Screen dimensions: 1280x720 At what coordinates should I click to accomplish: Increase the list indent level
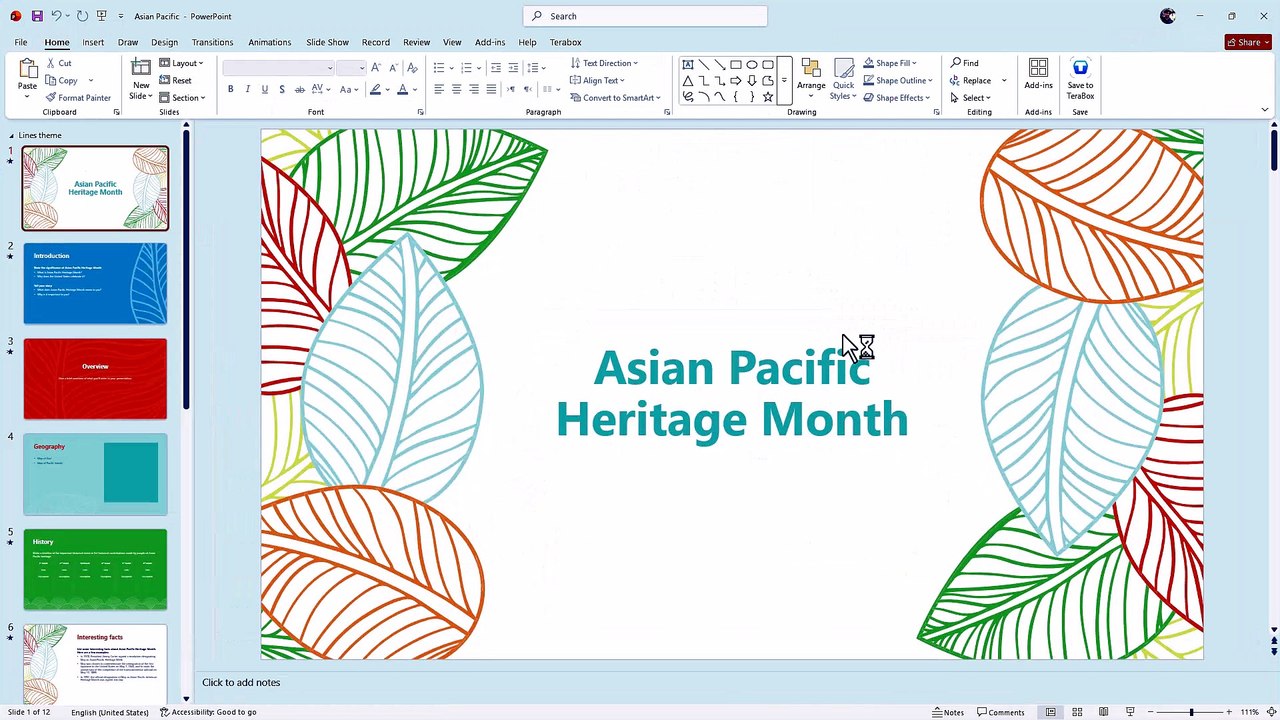pyautogui.click(x=513, y=68)
